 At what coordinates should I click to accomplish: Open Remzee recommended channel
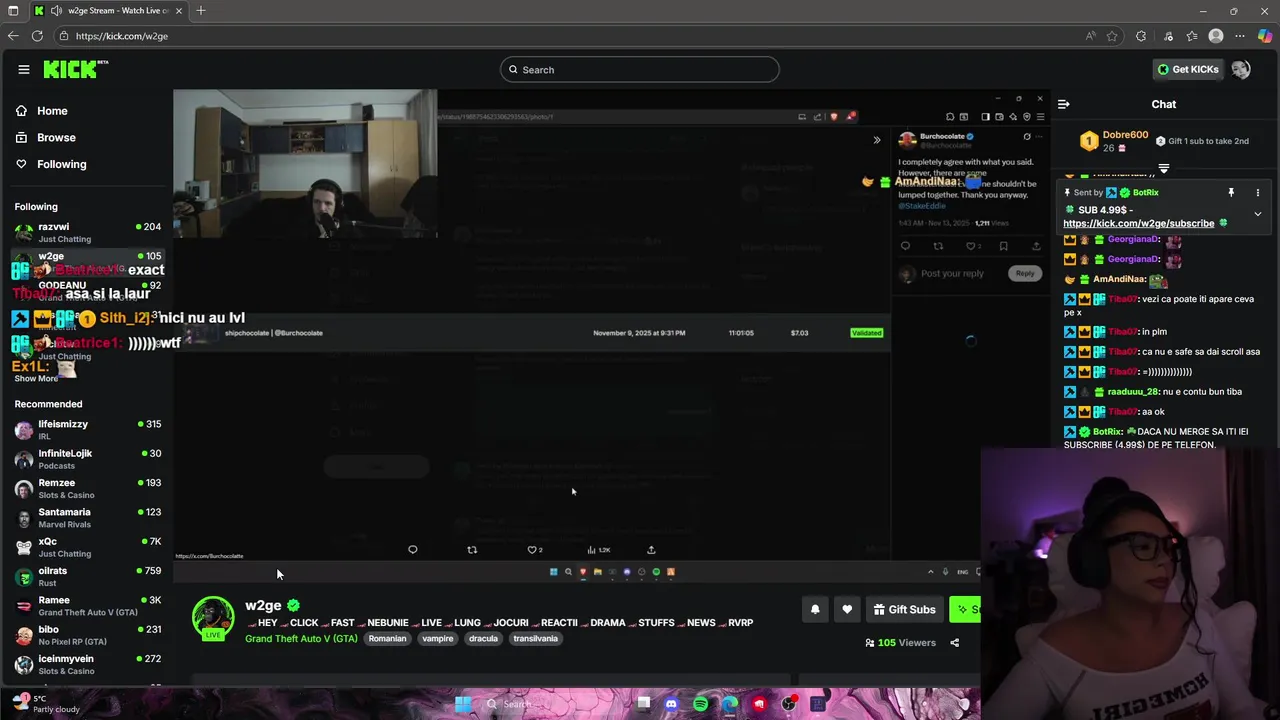pos(88,489)
